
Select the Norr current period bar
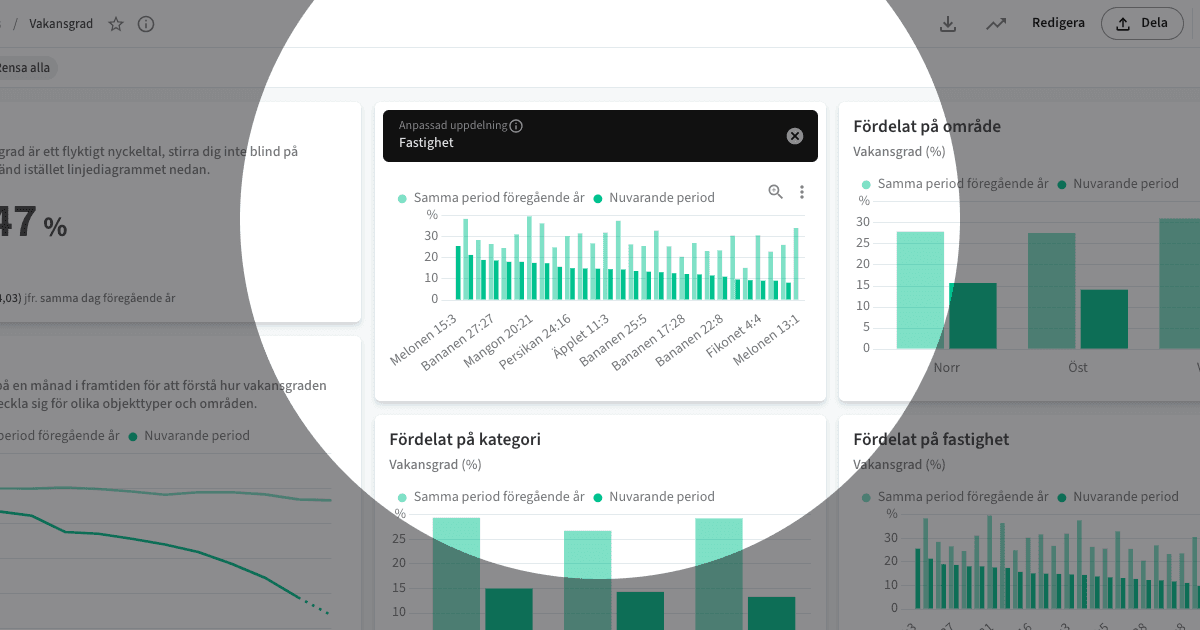point(973,316)
